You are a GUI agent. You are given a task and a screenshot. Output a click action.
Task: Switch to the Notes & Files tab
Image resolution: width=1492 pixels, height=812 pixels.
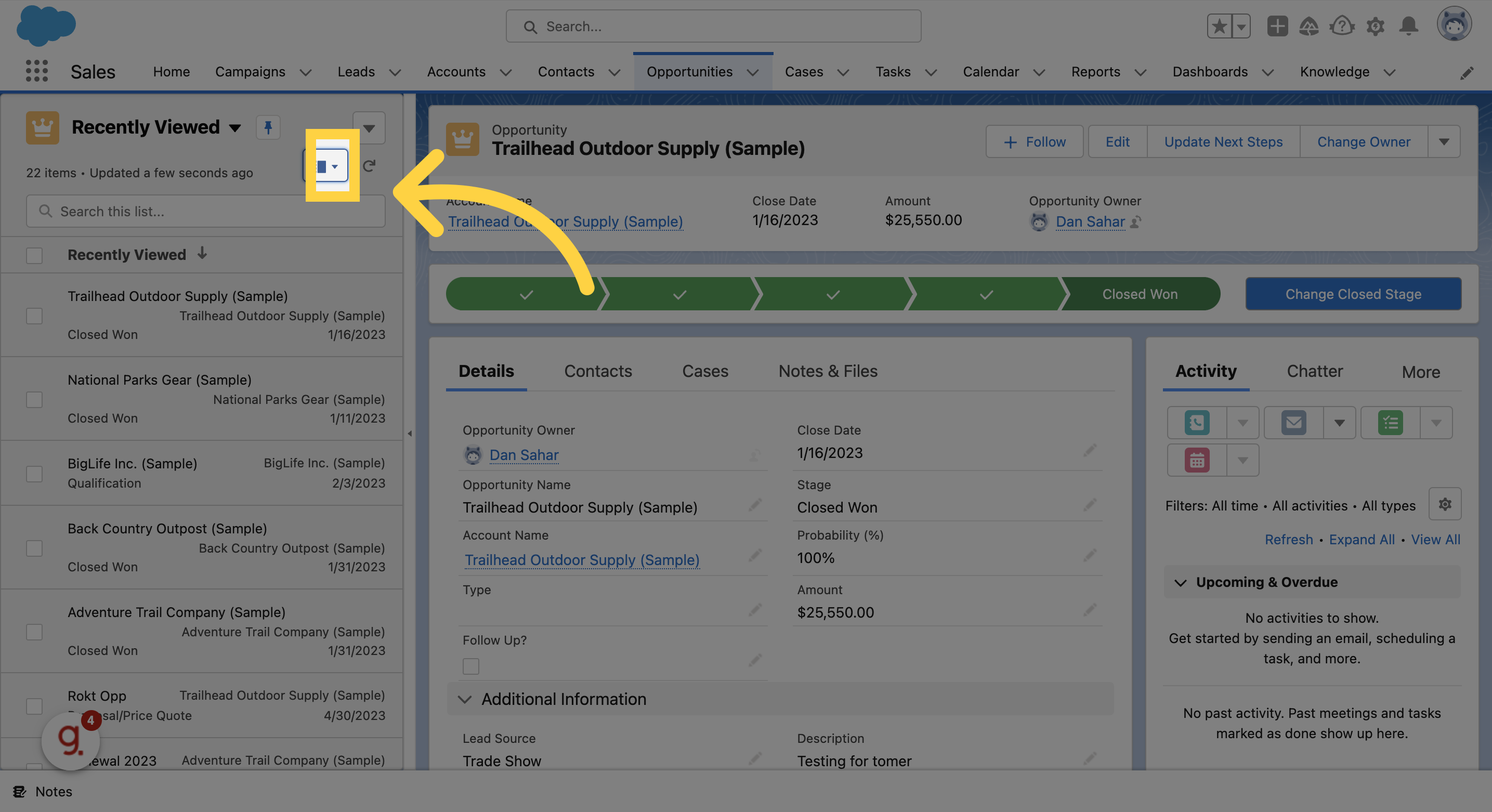(828, 371)
